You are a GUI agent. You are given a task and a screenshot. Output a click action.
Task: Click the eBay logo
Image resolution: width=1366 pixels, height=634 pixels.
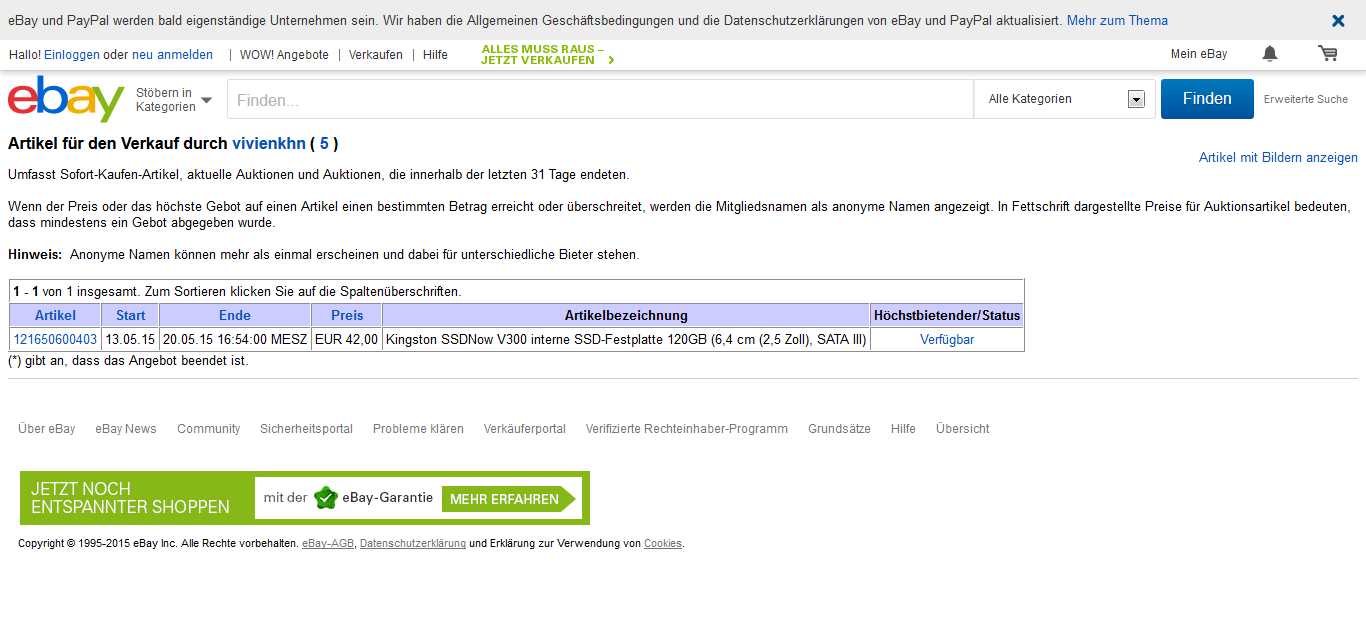pos(66,100)
